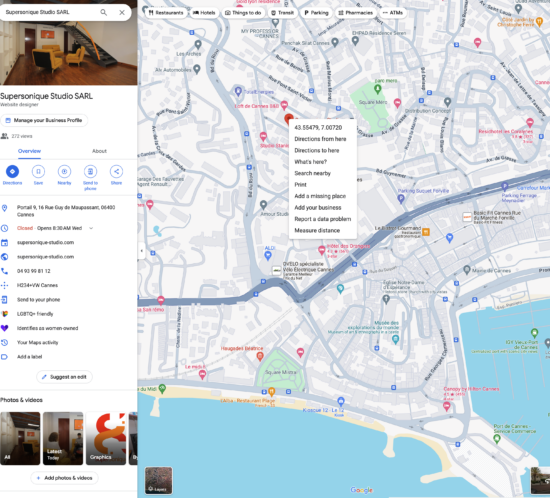Switch to the About tab
The image size is (550, 498).
coord(99,151)
